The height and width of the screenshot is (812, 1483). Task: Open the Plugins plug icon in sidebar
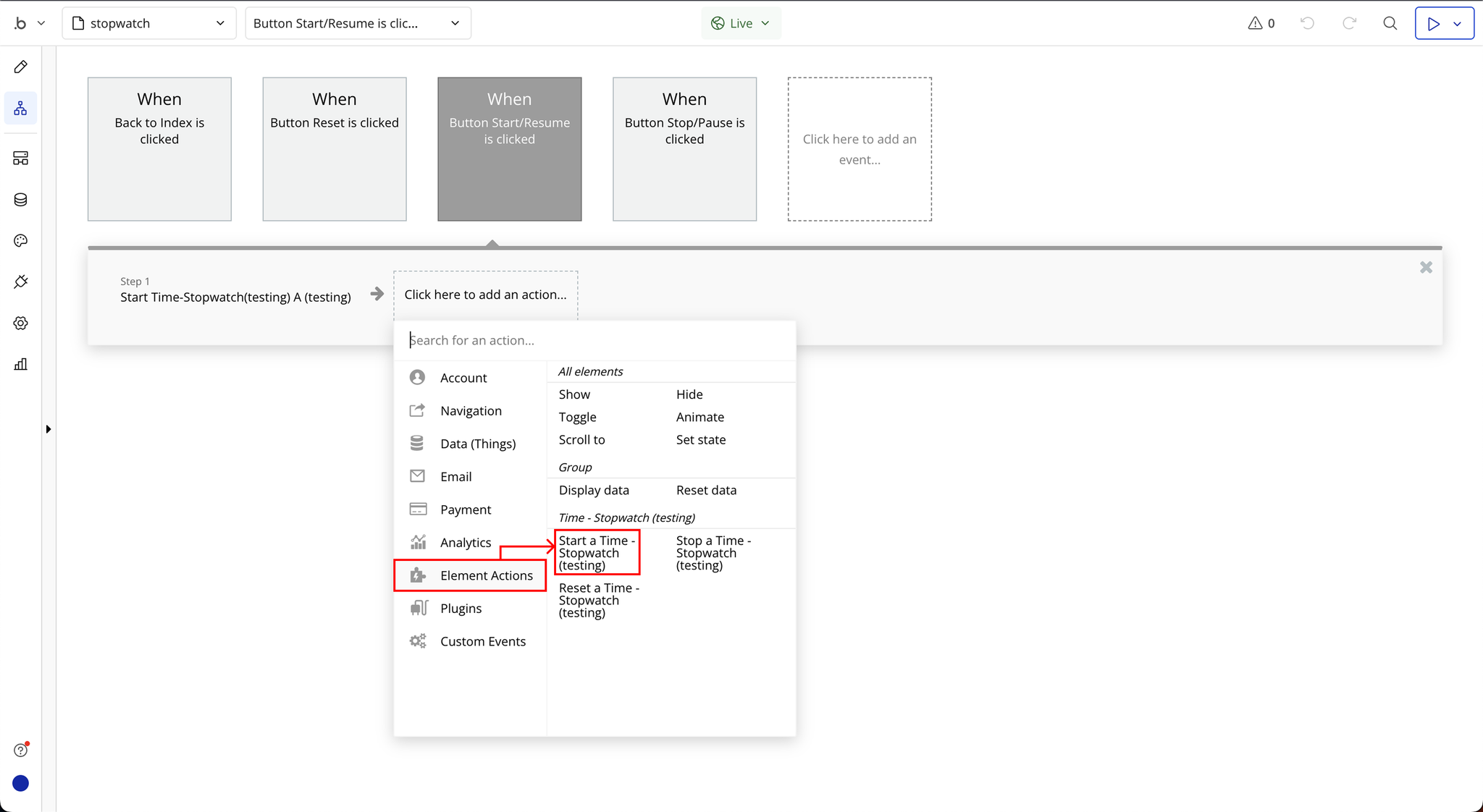point(20,282)
